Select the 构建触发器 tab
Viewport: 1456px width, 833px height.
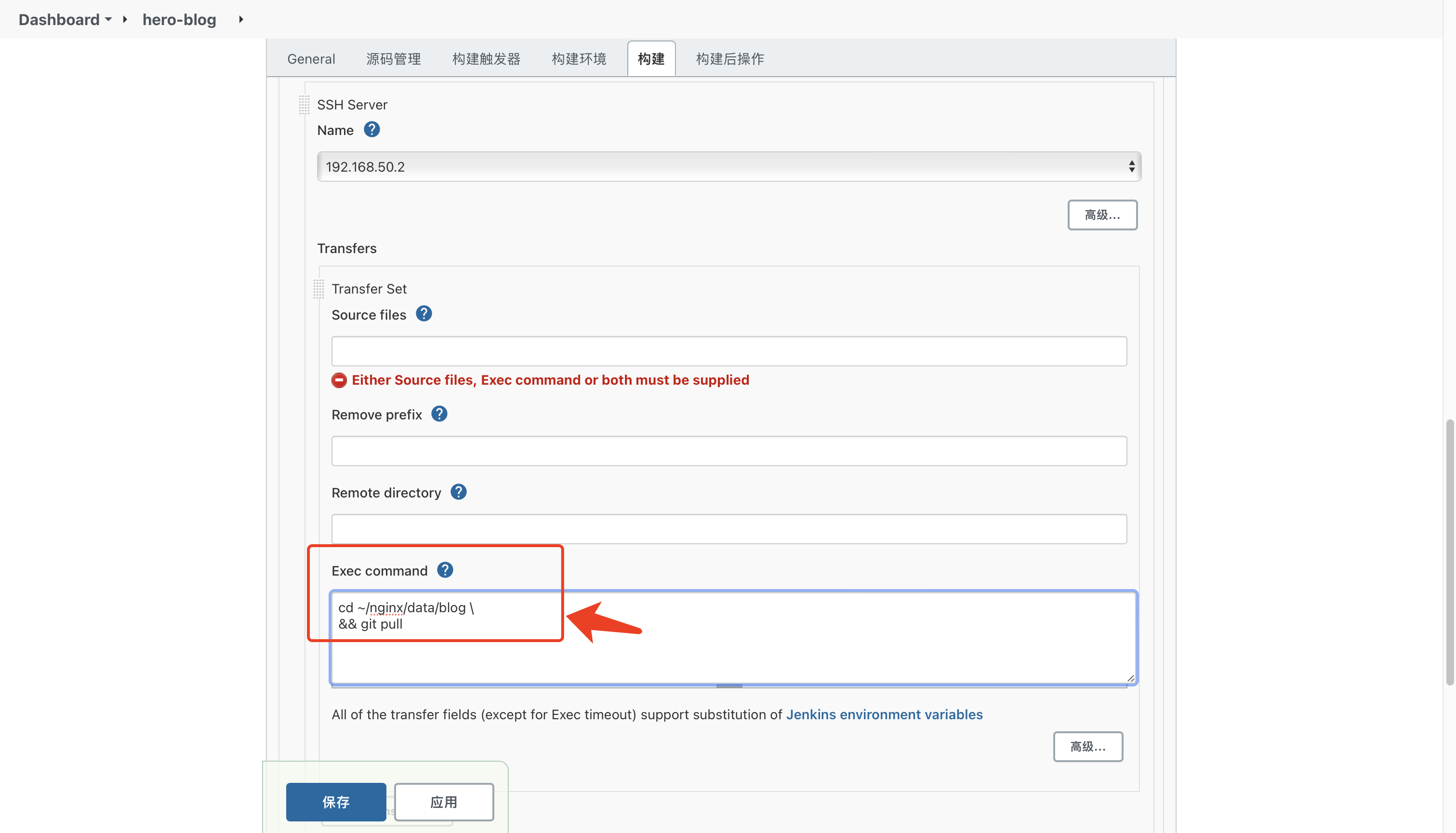pyautogui.click(x=486, y=59)
